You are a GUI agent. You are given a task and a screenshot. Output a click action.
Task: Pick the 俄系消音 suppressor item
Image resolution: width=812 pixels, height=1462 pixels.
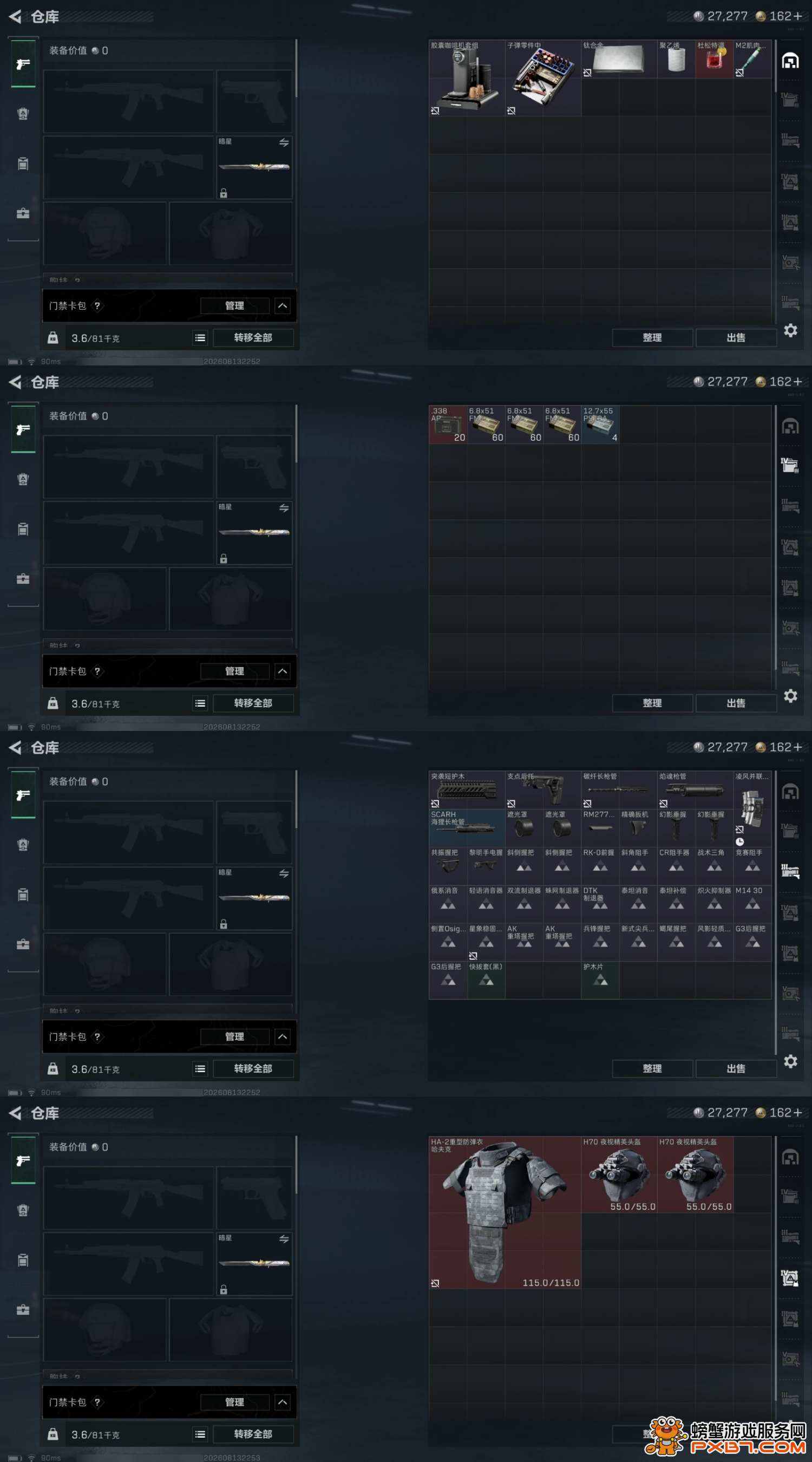pos(448,904)
